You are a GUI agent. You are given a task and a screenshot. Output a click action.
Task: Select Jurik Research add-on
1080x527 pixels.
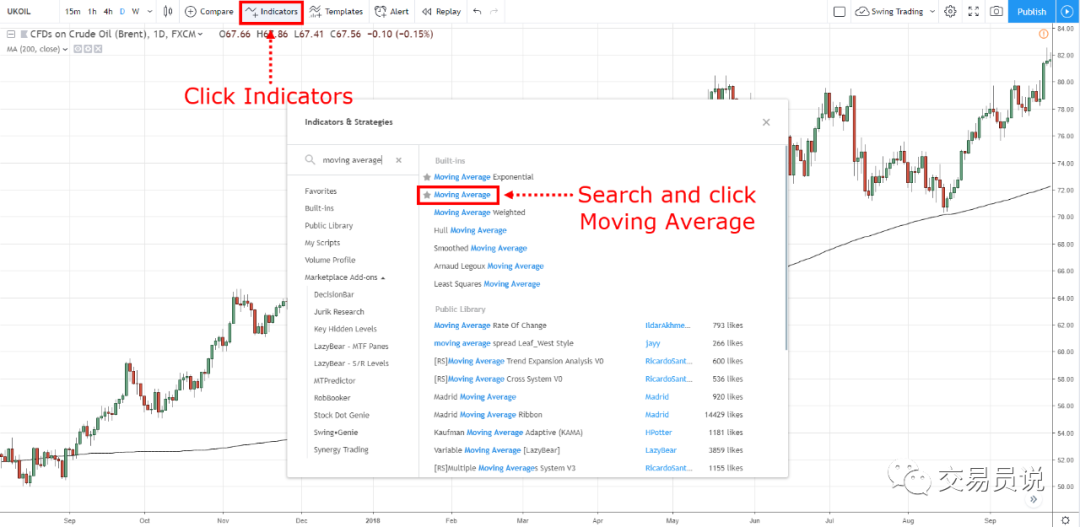click(339, 311)
